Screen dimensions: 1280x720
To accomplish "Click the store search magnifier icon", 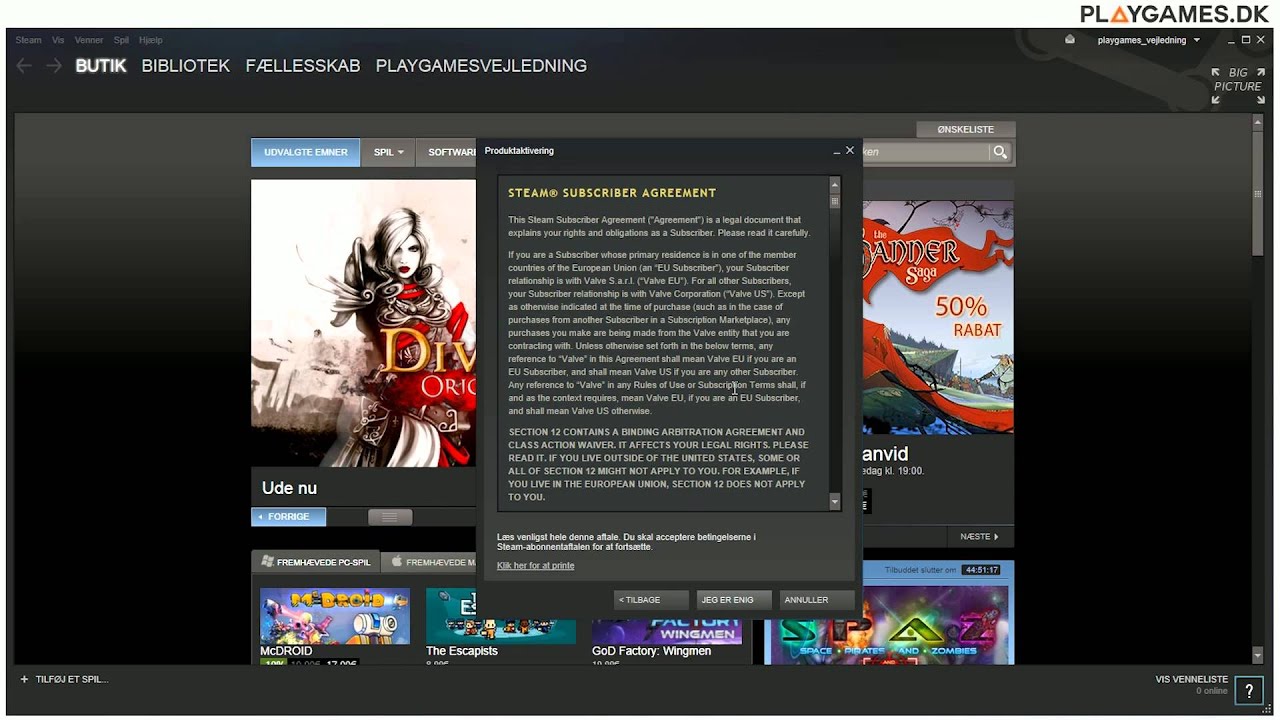I will (999, 152).
